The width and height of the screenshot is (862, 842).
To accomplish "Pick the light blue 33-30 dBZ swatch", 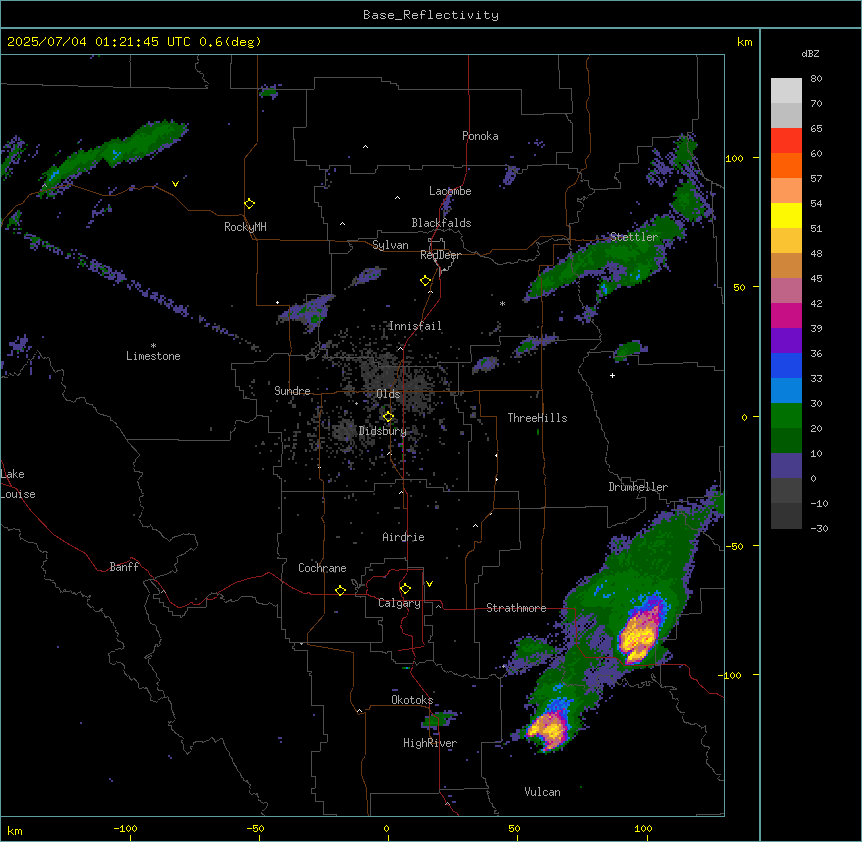I will click(x=786, y=390).
